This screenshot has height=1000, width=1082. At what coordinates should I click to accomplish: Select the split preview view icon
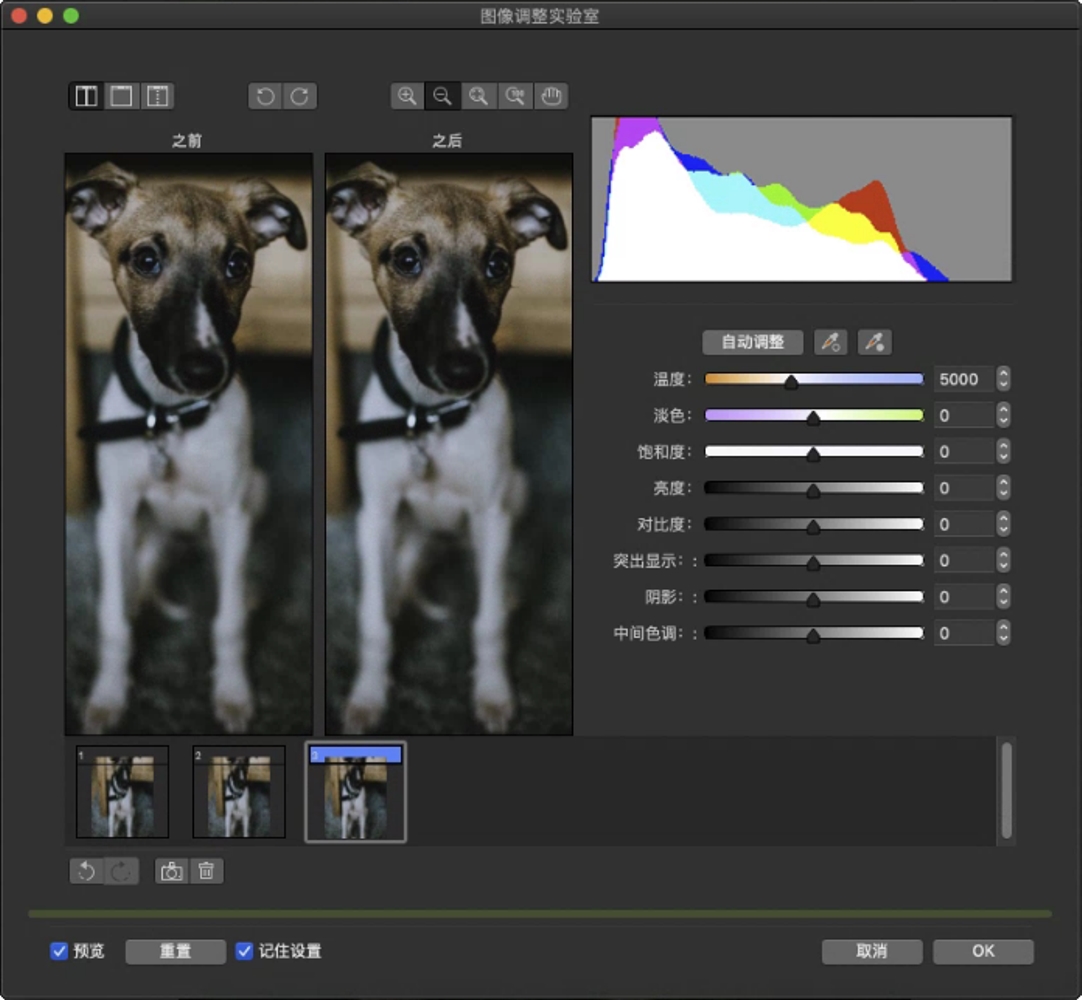(x=157, y=96)
